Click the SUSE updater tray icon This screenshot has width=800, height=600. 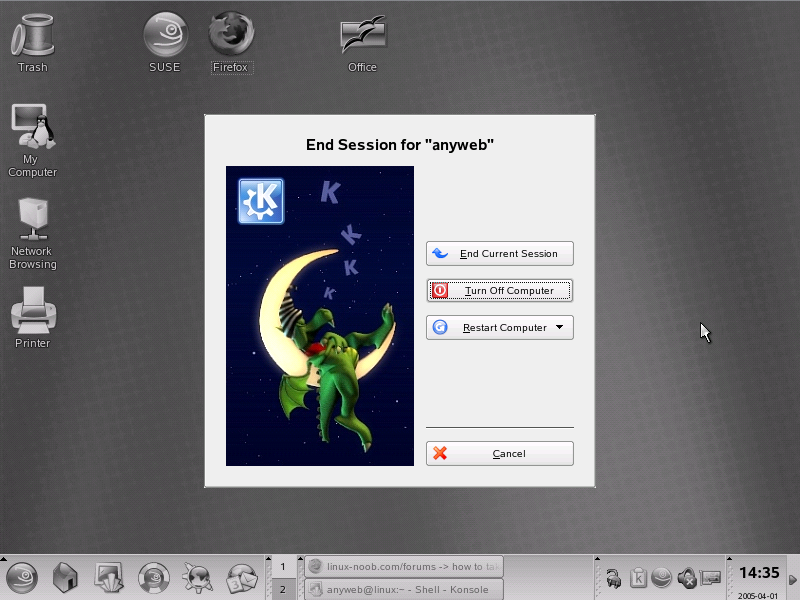(662, 578)
